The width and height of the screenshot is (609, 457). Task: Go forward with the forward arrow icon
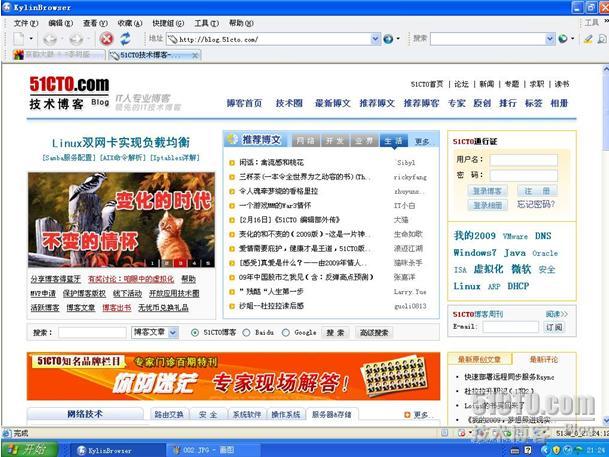(76, 39)
